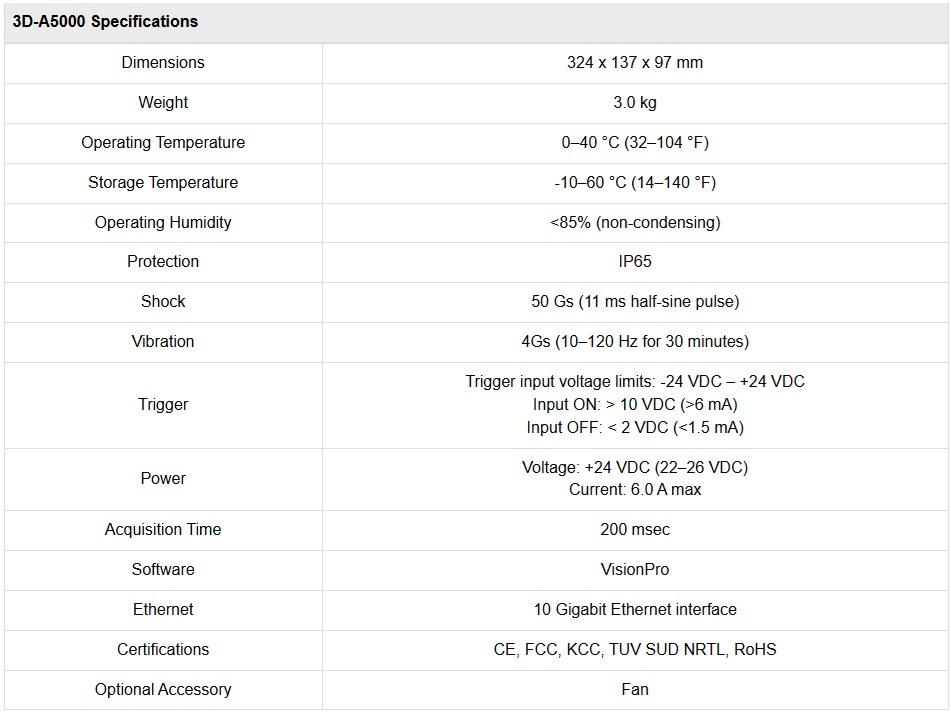Screen dimensions: 951x713
Task: Click the 3D-A5000 Specifications table header
Action: coord(105,22)
